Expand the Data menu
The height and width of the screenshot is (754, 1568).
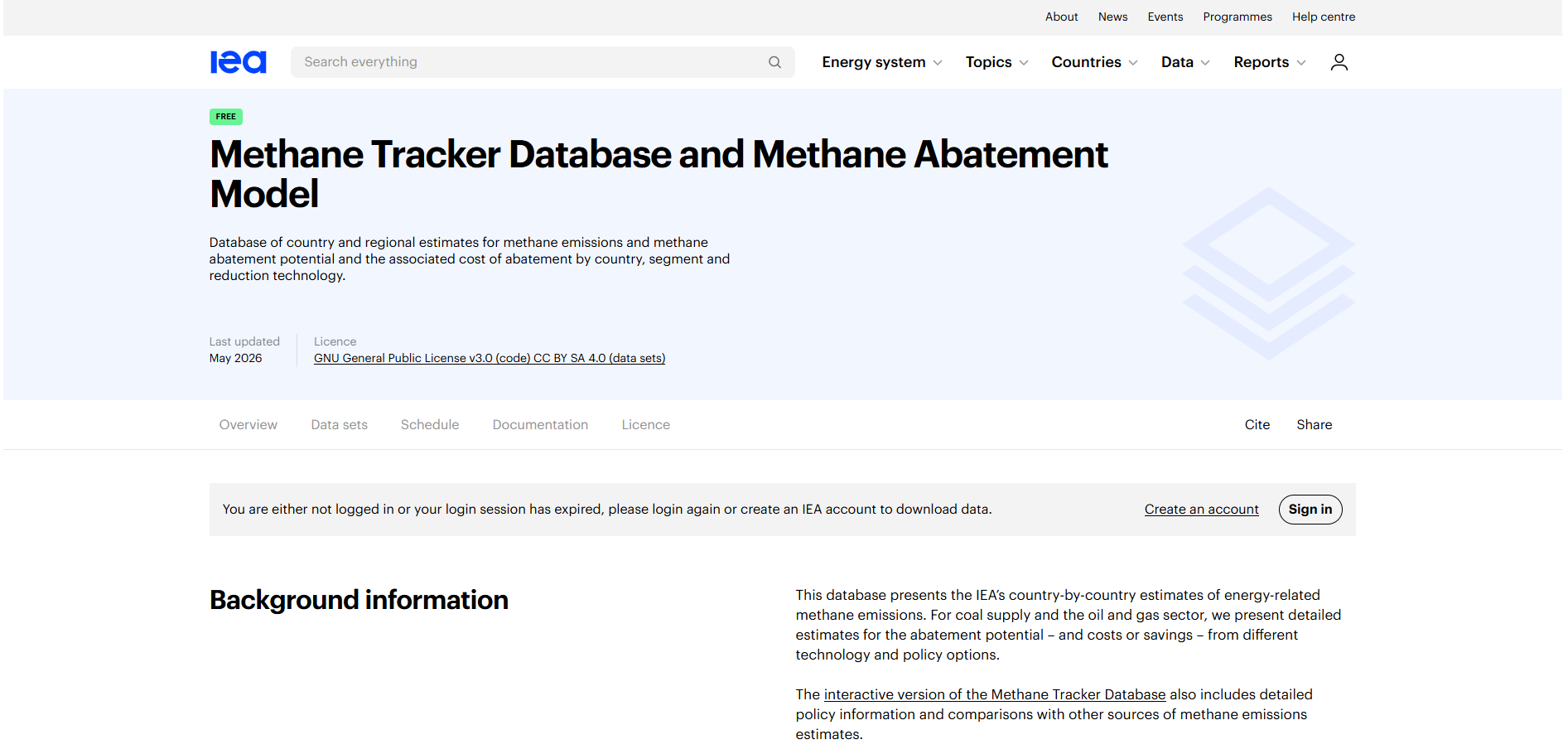[x=1185, y=62]
